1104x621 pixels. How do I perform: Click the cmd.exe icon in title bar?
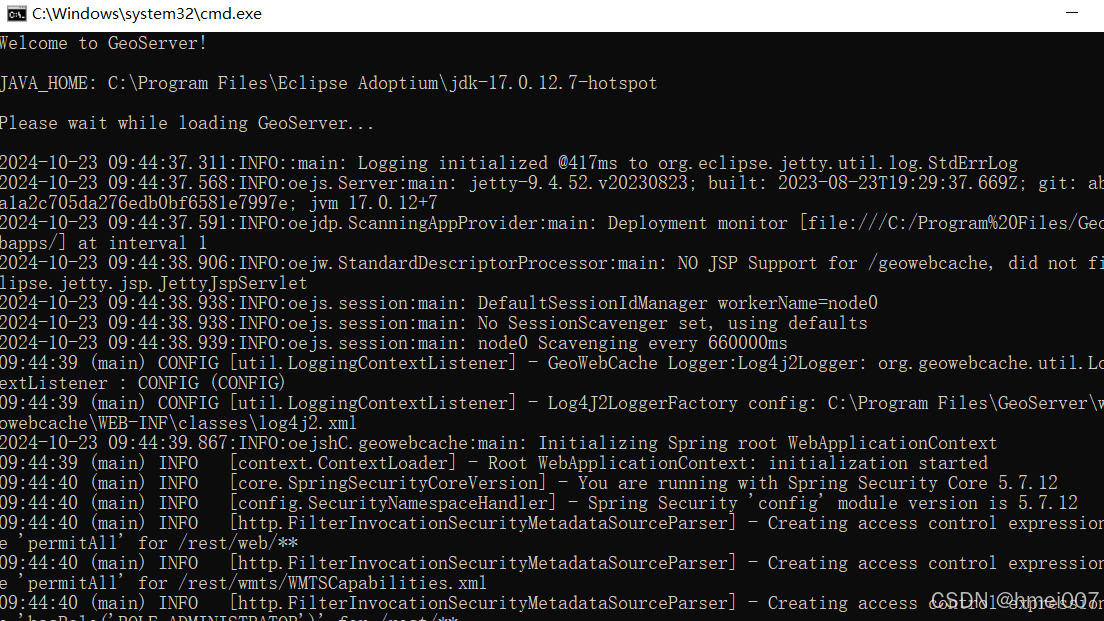pyautogui.click(x=16, y=14)
